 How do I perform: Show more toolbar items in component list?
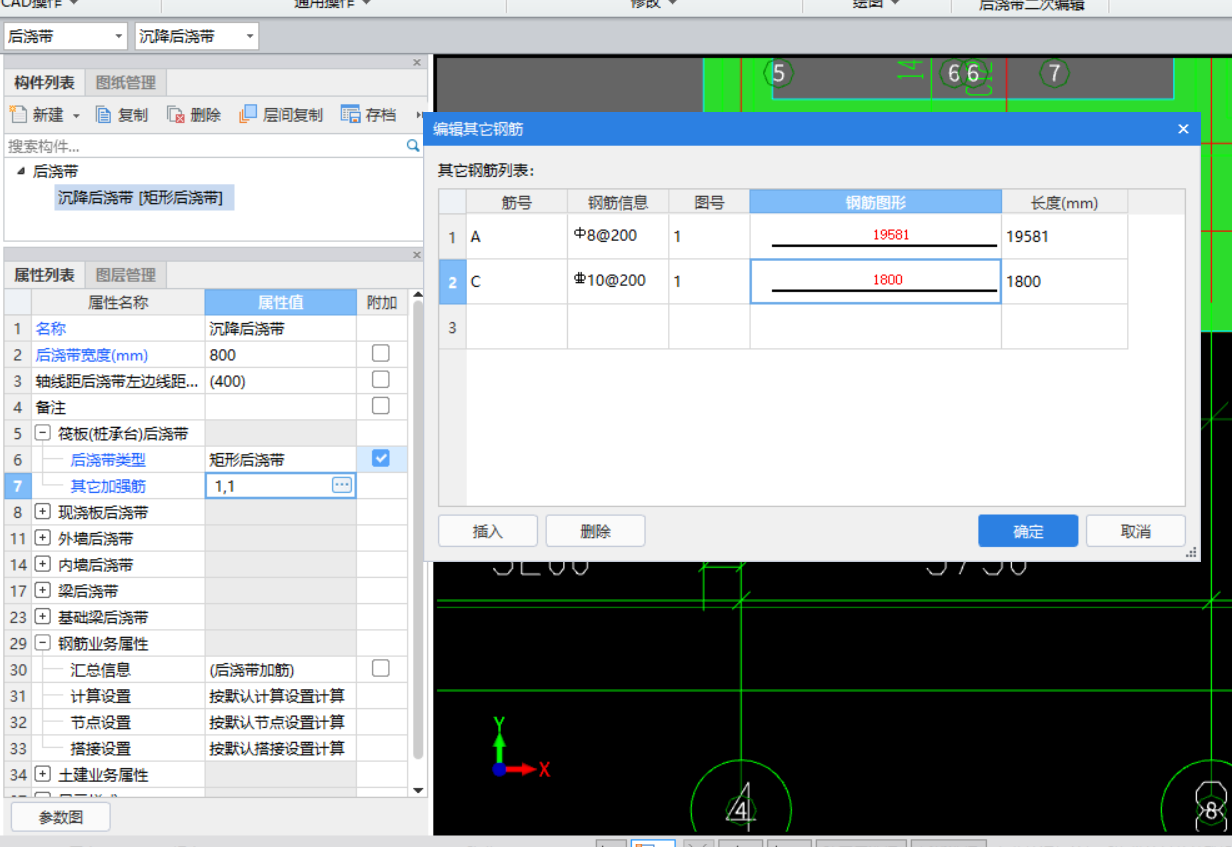tap(419, 115)
